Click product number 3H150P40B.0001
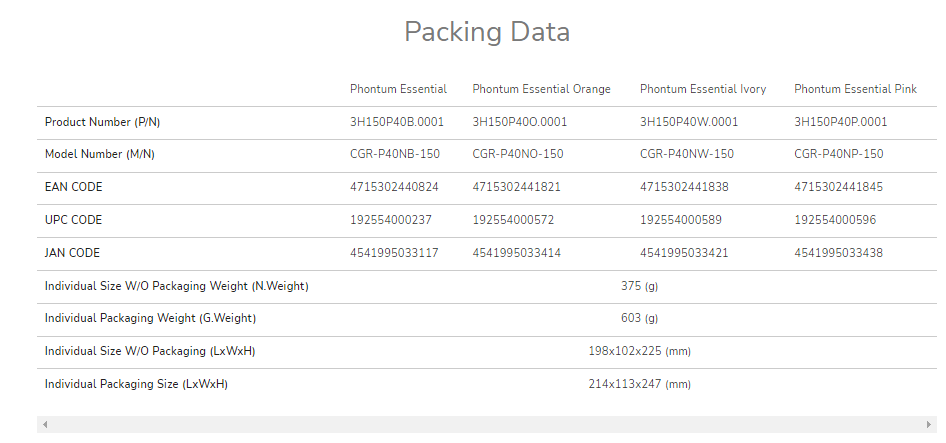 (x=397, y=122)
